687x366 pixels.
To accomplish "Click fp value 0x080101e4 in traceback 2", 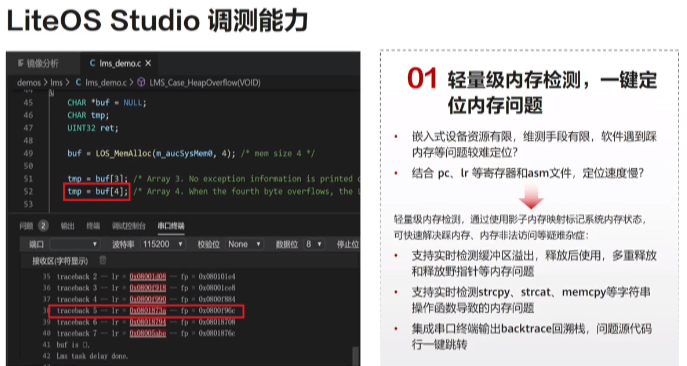I will click(217, 277).
